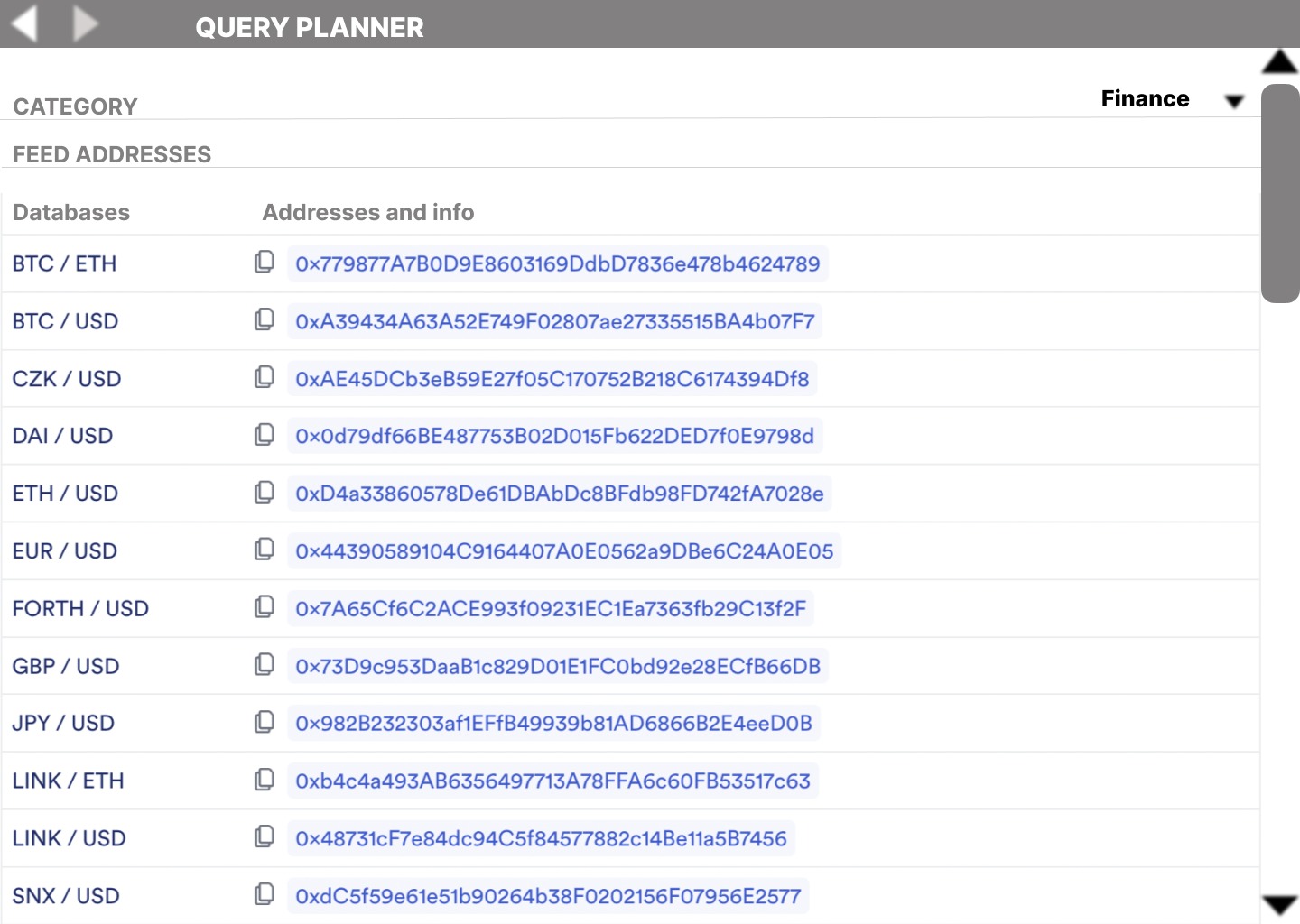Screen dimensions: 1300x924
Task: Open the EUR / USD address link
Action: pos(564,551)
